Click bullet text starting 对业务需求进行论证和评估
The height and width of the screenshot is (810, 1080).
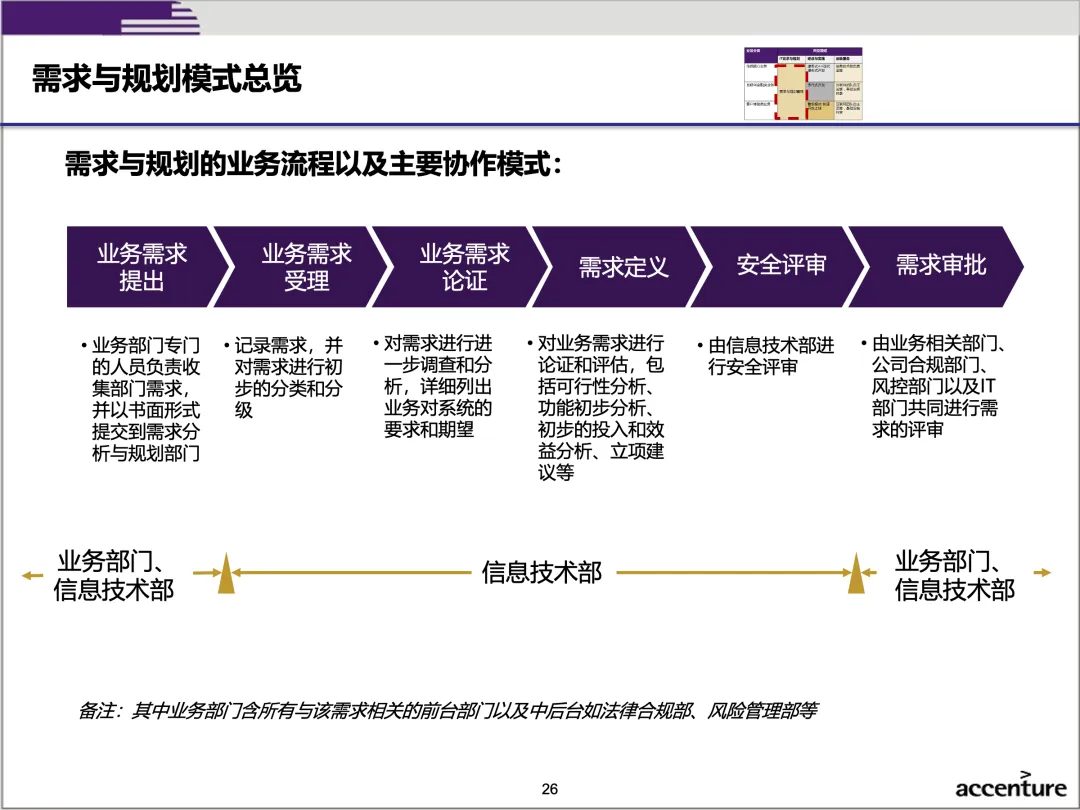[596, 408]
